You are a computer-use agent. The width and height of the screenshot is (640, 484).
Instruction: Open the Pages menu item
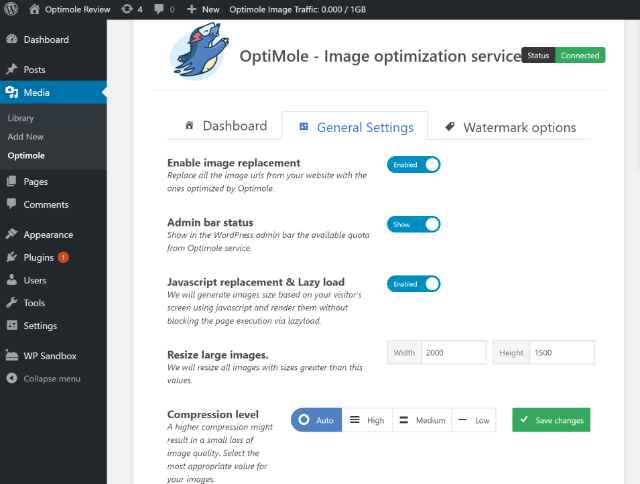(53, 181)
